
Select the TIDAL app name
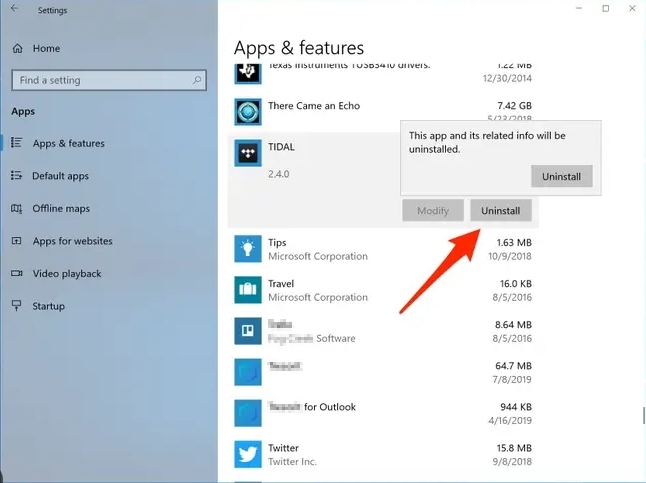tap(281, 147)
